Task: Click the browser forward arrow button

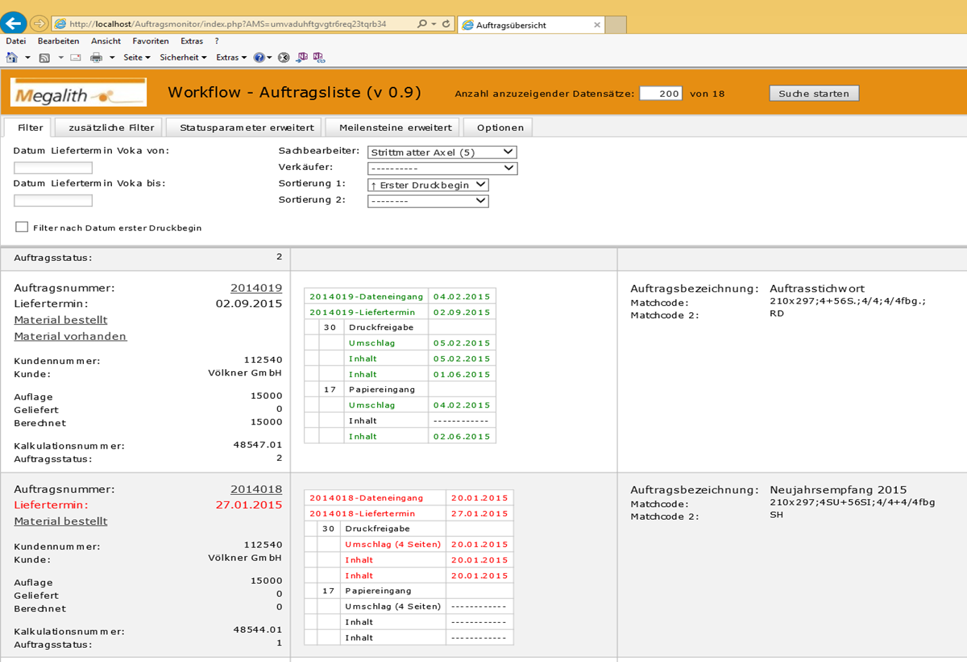Action: click(38, 23)
